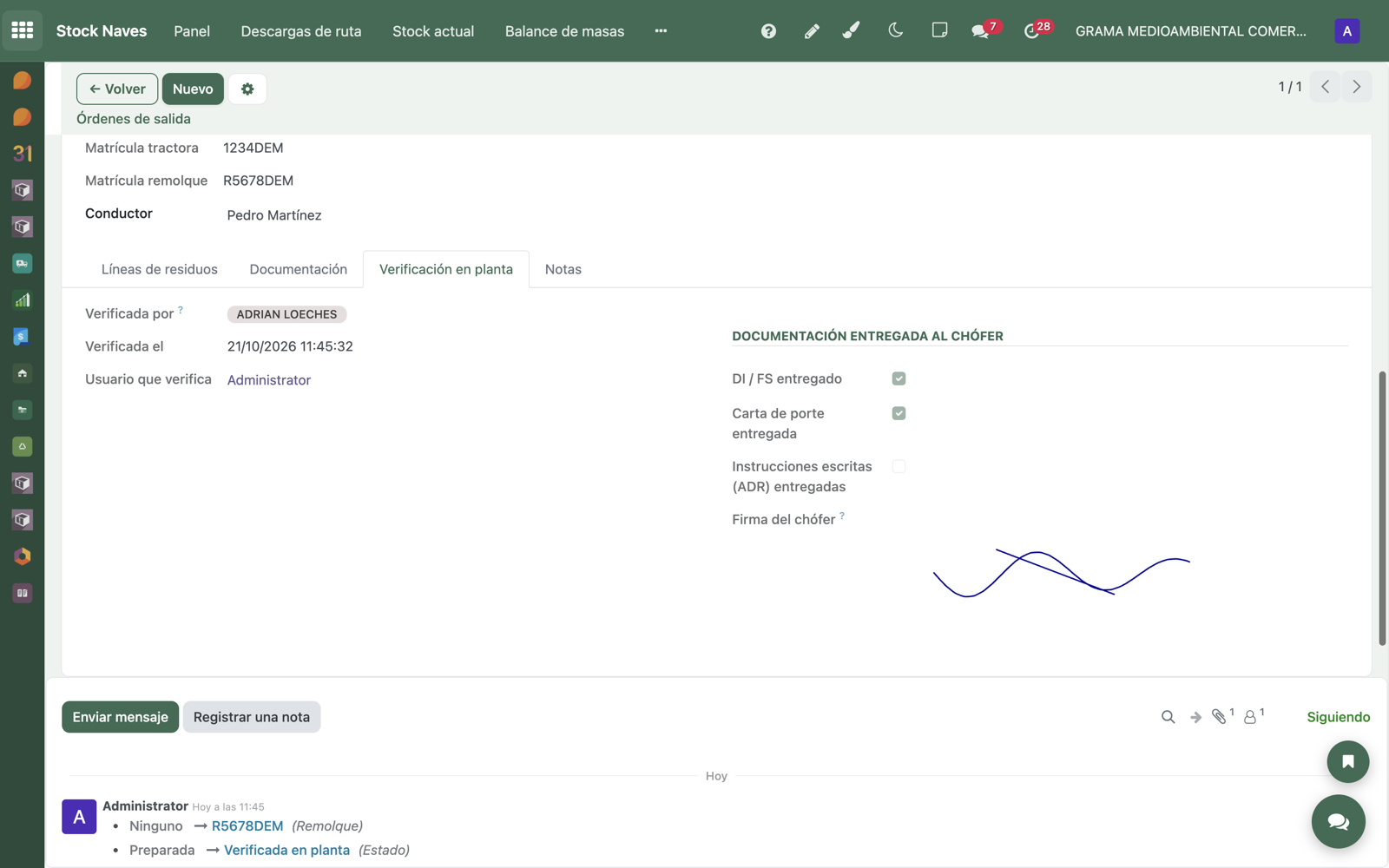Image resolution: width=1389 pixels, height=868 pixels.
Task: Open Descargas de ruta menu
Action: 301,31
